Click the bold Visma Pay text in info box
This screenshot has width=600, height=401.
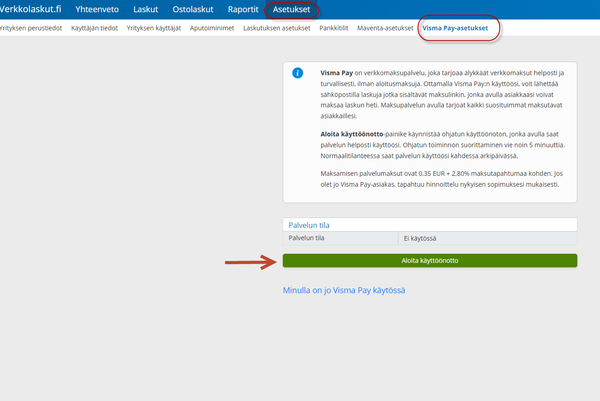click(337, 73)
